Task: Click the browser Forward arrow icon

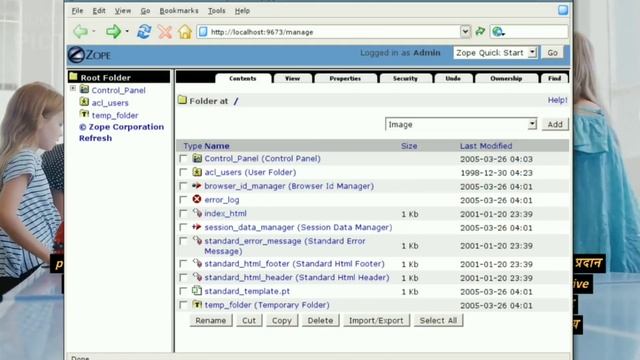Action: 113,31
